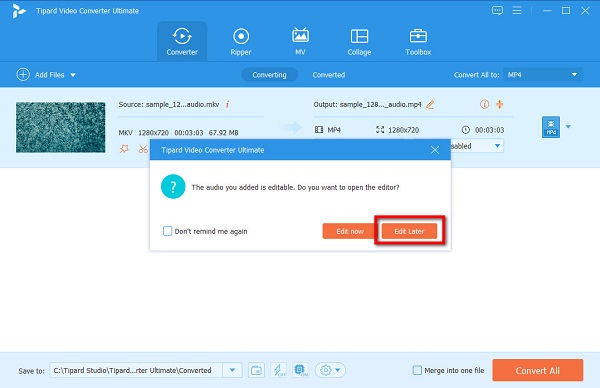Click the MP4 output format icon
Image resolution: width=600 pixels, height=388 pixels.
(x=551, y=127)
